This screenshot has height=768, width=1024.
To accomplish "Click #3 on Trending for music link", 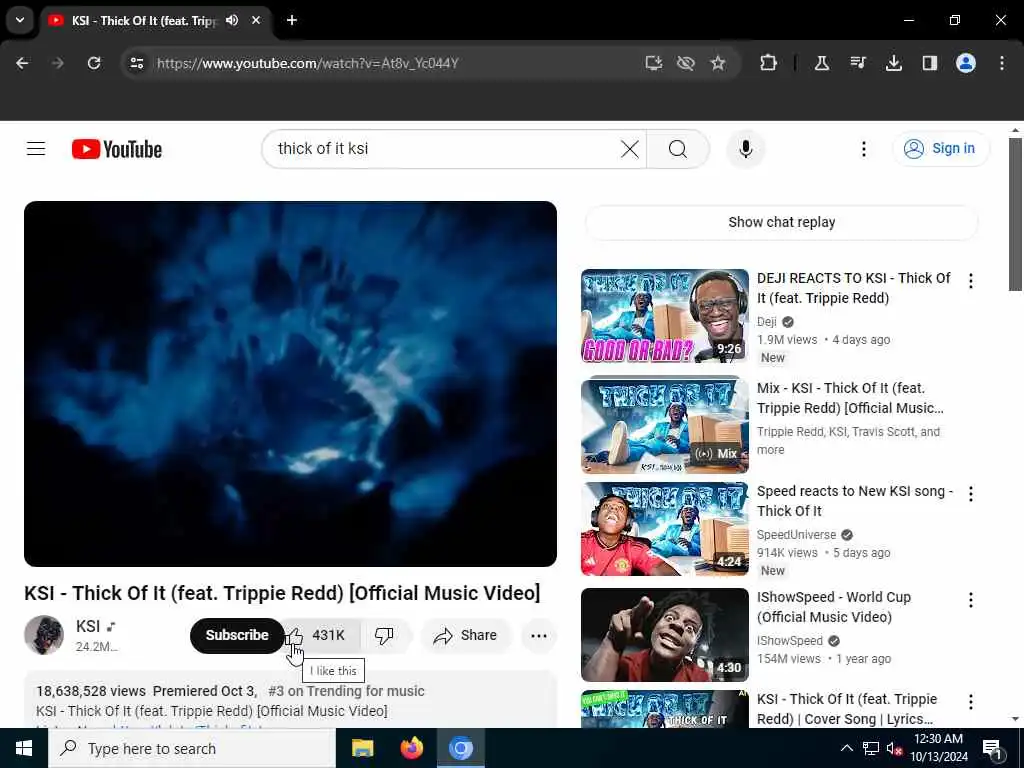I will point(346,691).
